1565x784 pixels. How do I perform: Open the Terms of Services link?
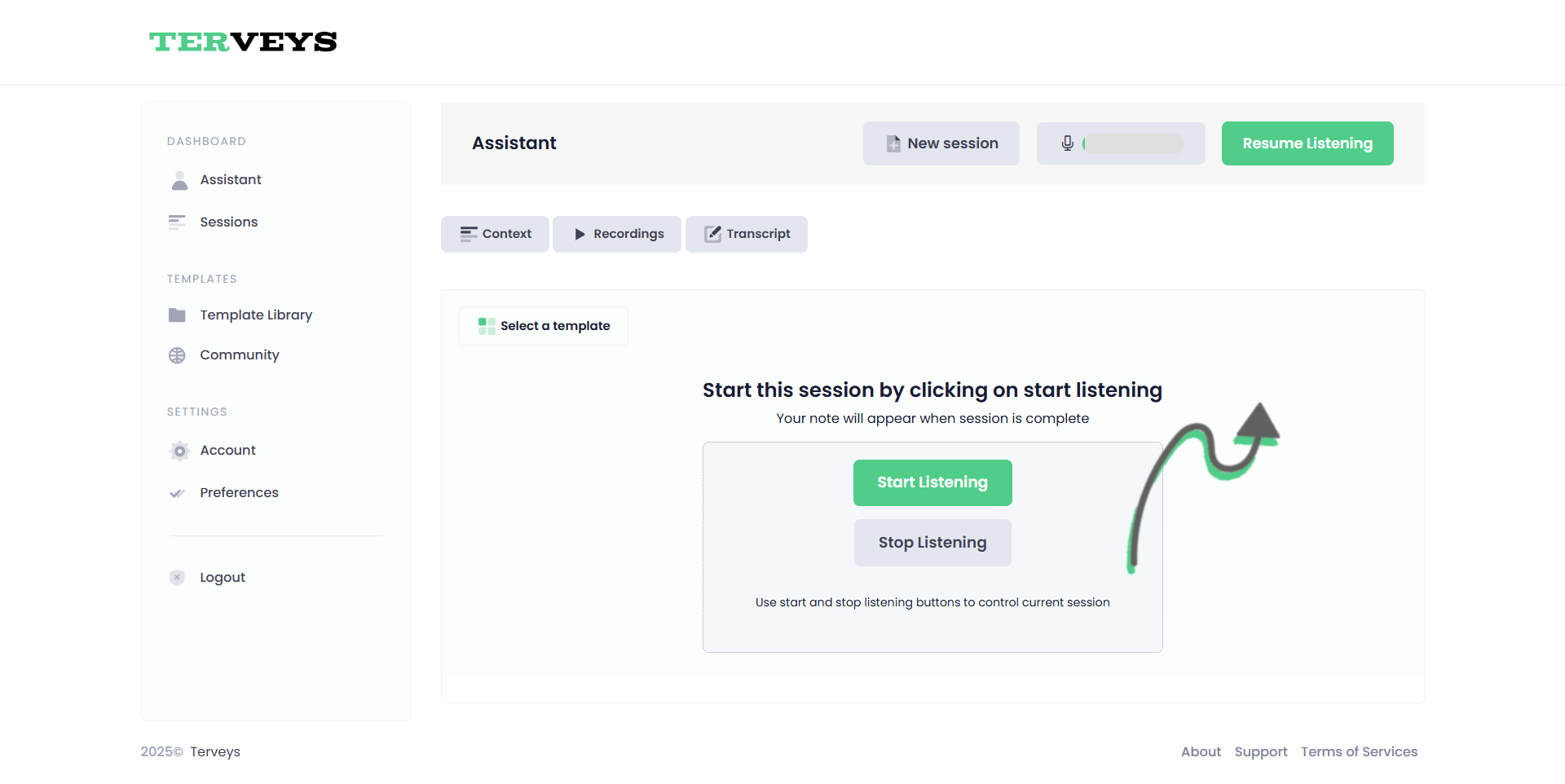(x=1359, y=751)
